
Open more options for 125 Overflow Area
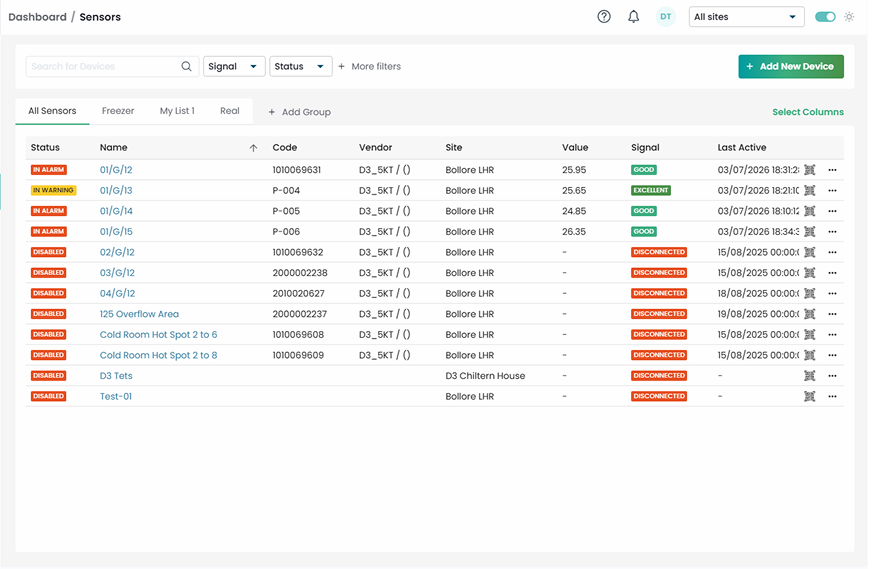tap(832, 314)
